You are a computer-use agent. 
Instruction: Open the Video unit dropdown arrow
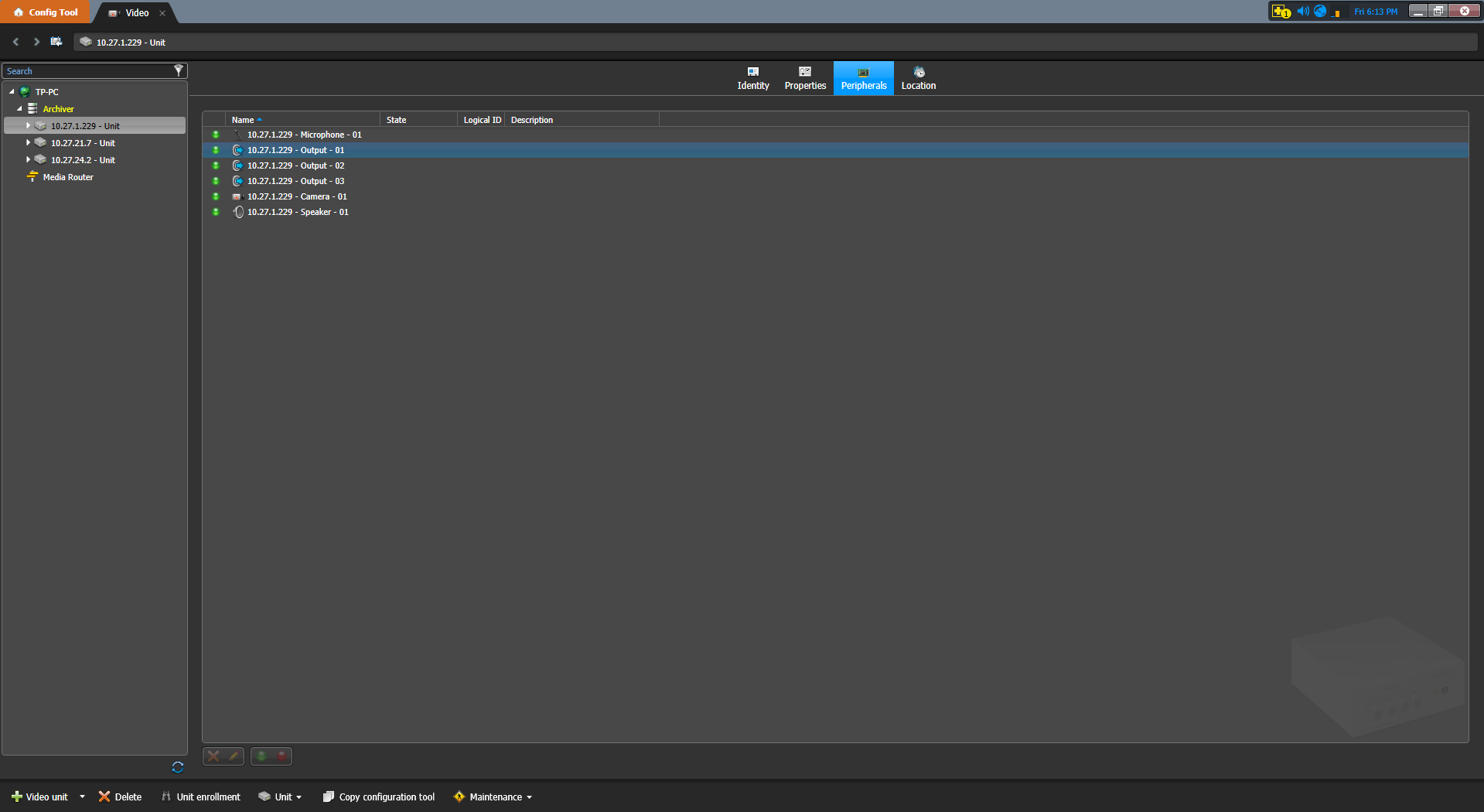82,797
